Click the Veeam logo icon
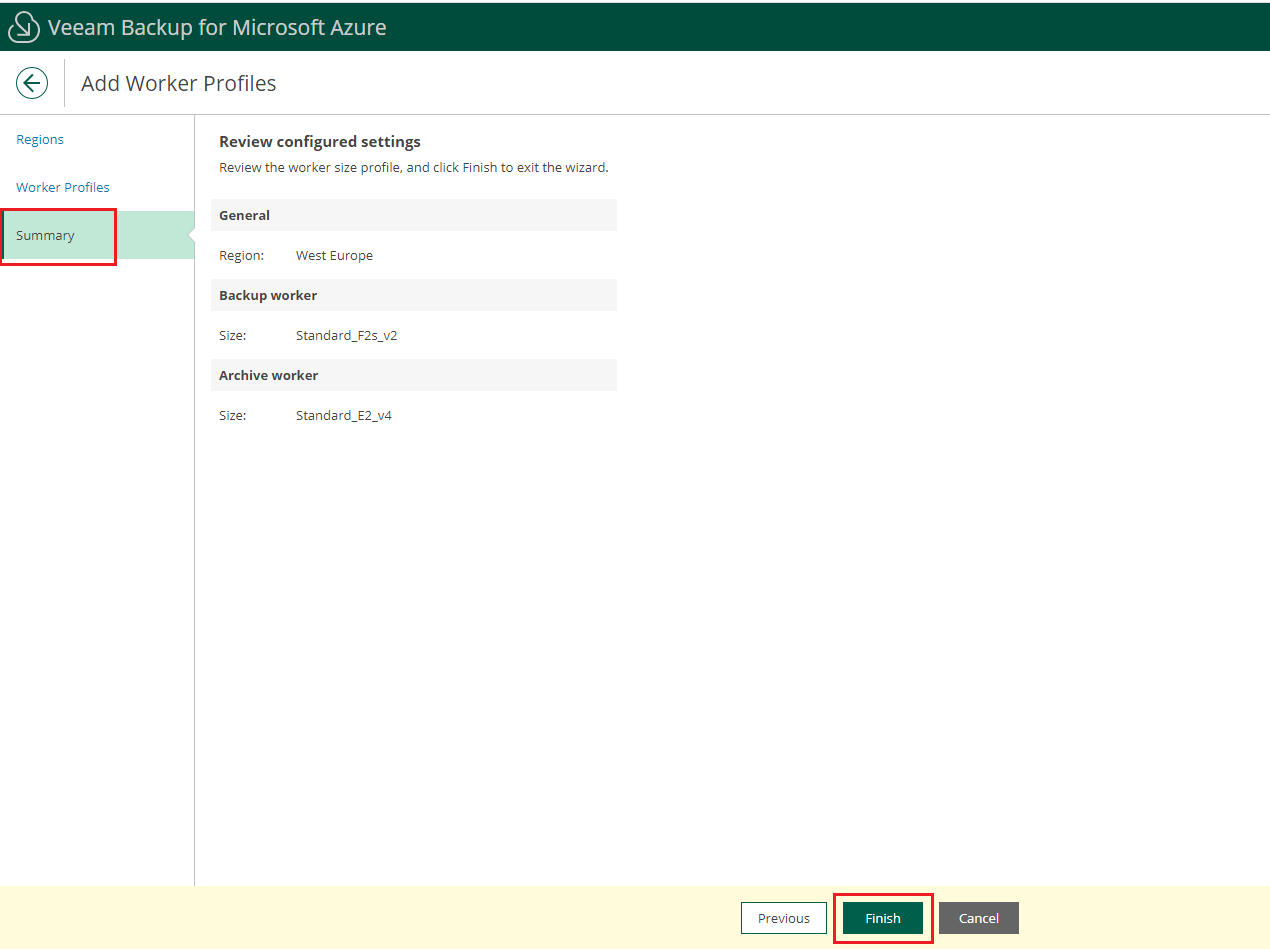The height and width of the screenshot is (949, 1270). point(24,27)
